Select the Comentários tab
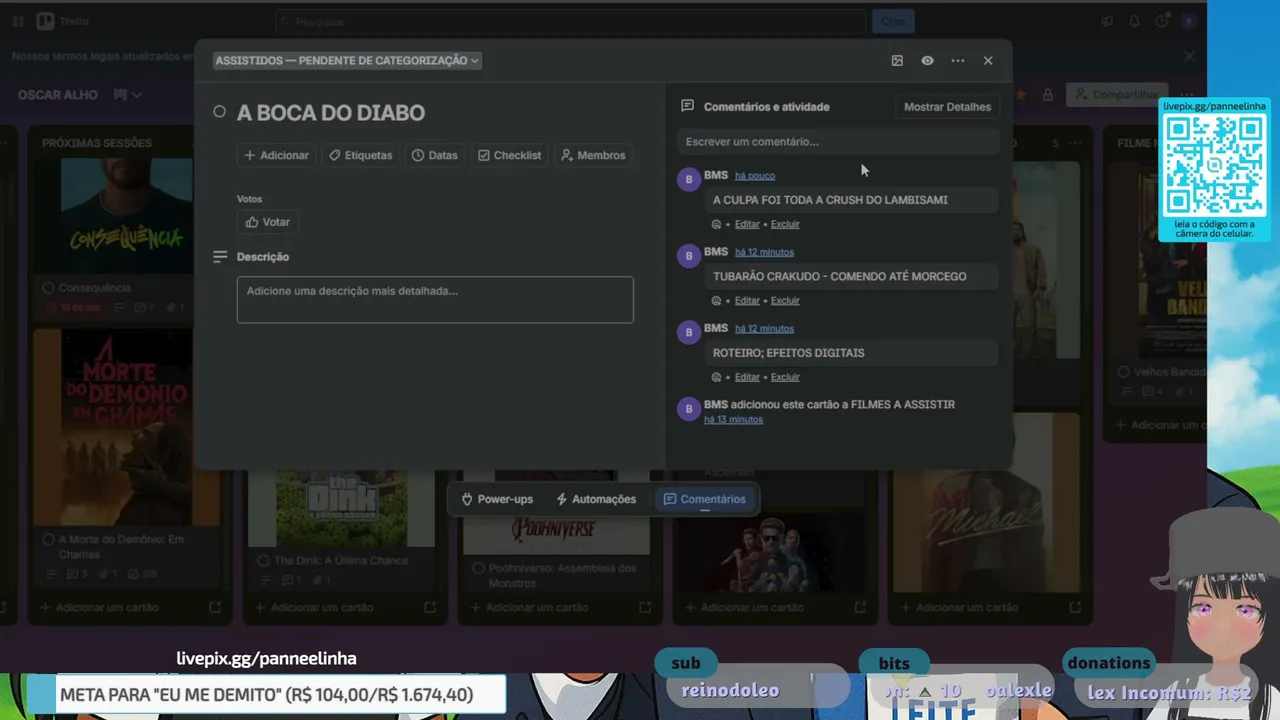The image size is (1280, 720). pos(704,499)
